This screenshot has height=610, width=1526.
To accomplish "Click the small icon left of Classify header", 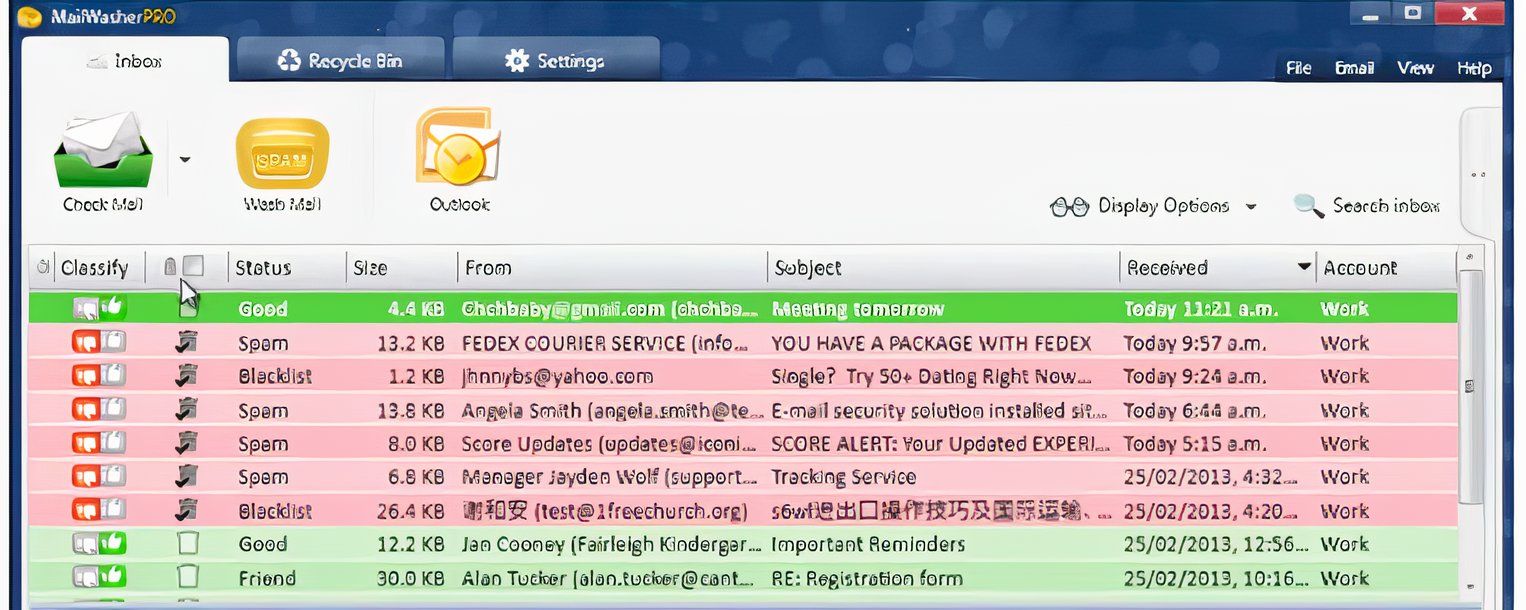I will click(42, 267).
